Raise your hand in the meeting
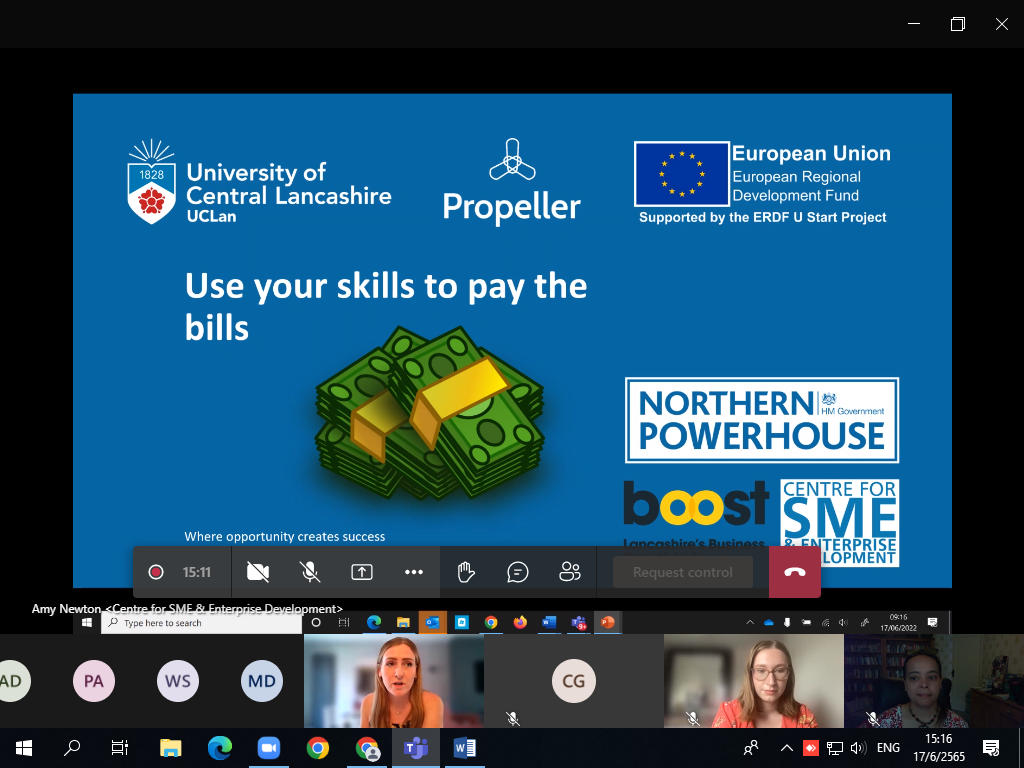1024x768 pixels. coord(466,573)
